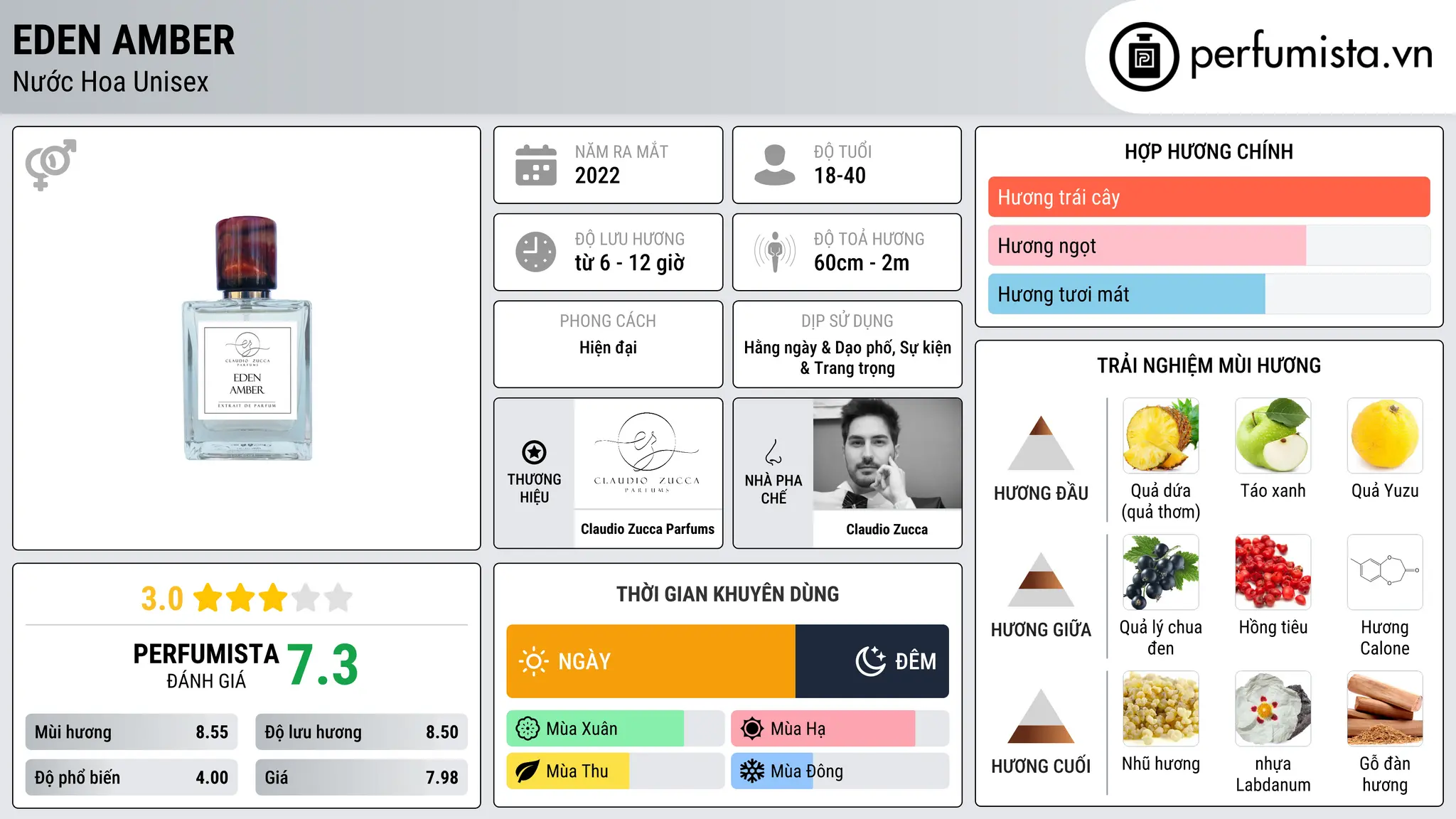Select the black currant note image
The image size is (1456, 819).
coord(1161,572)
